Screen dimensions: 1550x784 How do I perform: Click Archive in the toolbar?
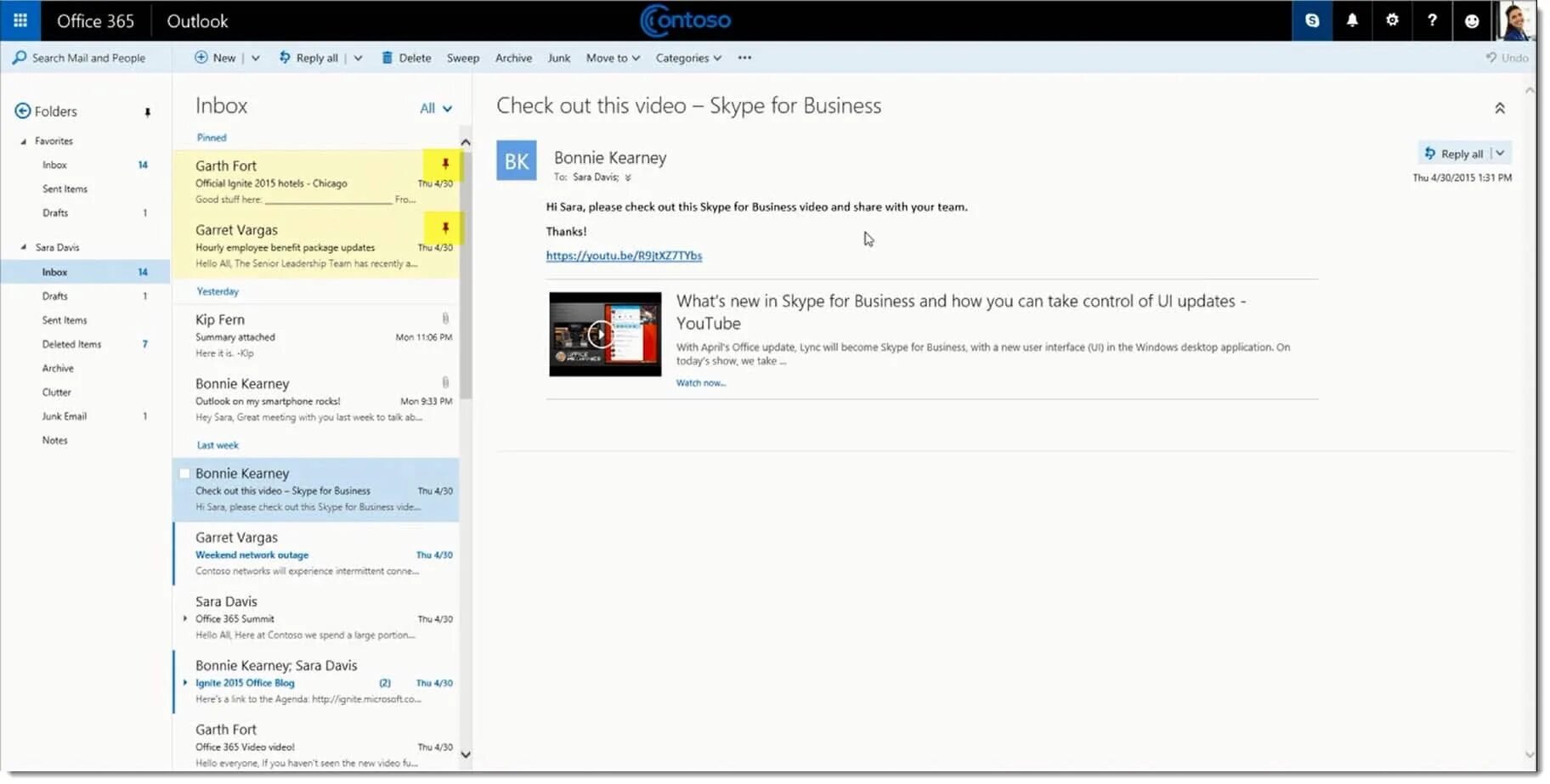tap(513, 58)
